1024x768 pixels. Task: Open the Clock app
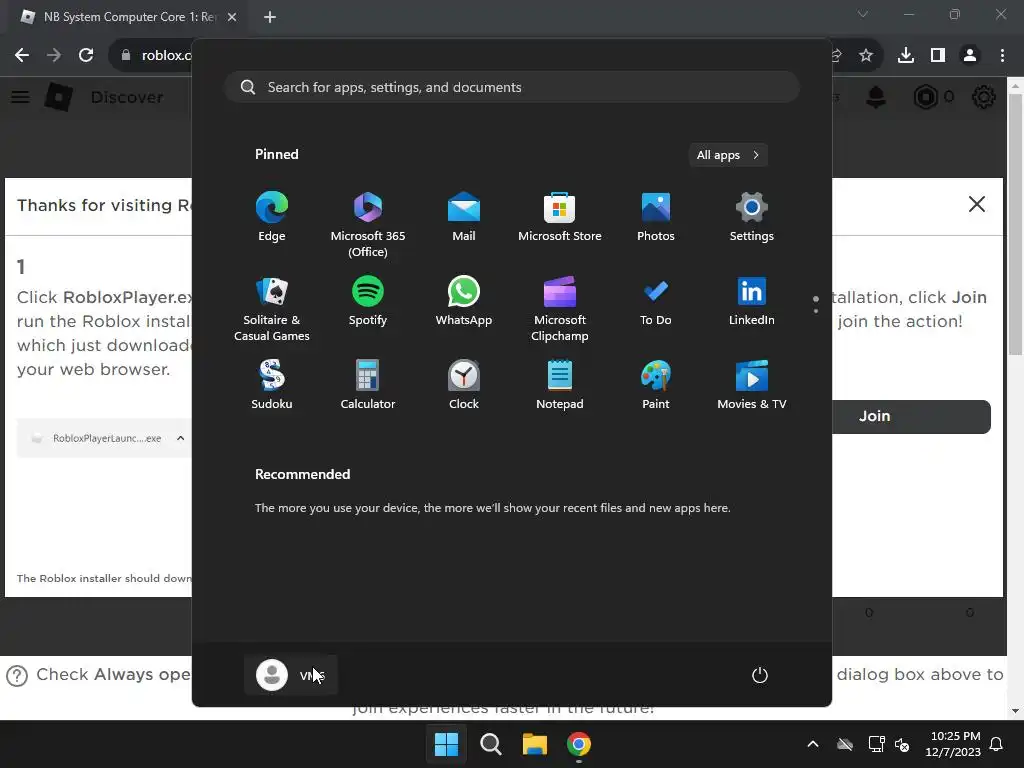[464, 385]
